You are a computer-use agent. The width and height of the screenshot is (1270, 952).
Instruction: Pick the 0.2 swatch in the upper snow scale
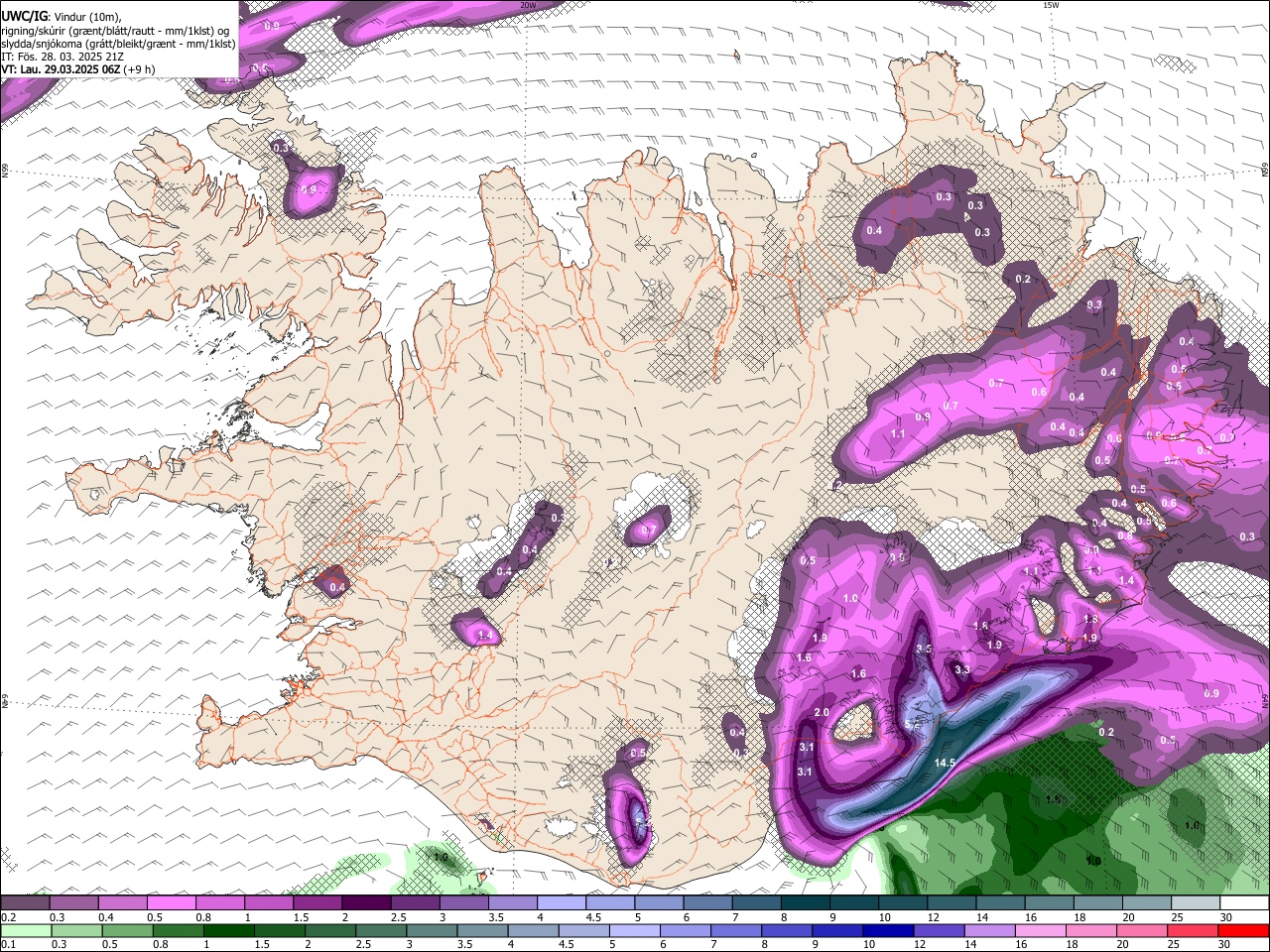25,903
